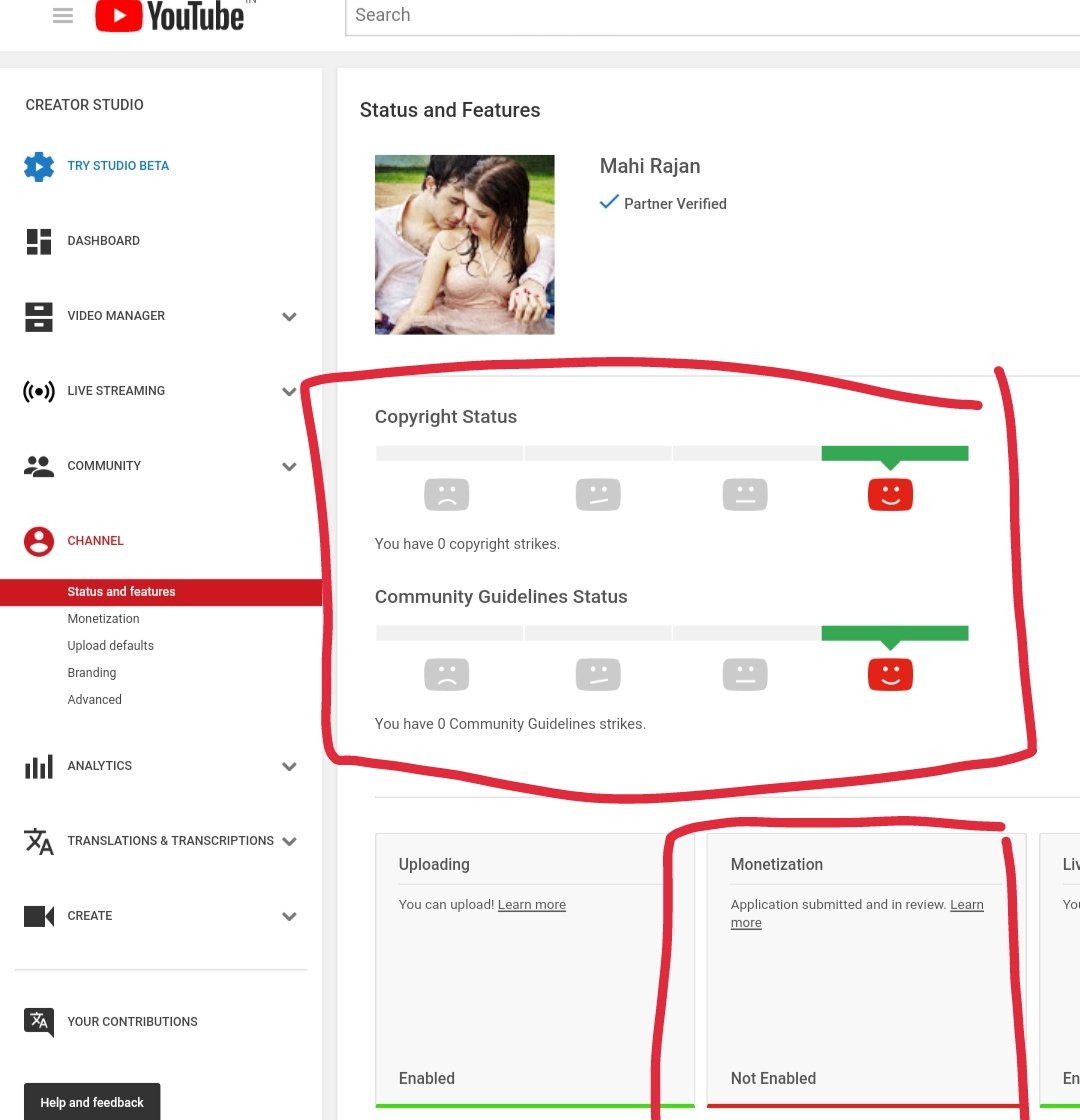Click the Try Studio Beta gear icon
This screenshot has width=1080, height=1120.
click(x=39, y=166)
